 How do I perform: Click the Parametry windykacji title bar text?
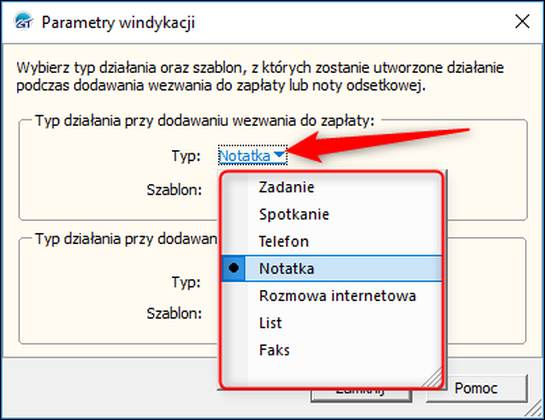[x=118, y=23]
